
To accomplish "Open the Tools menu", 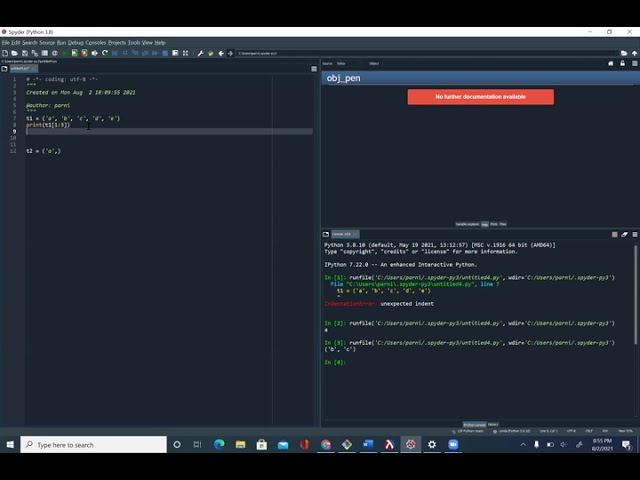I will [134, 42].
